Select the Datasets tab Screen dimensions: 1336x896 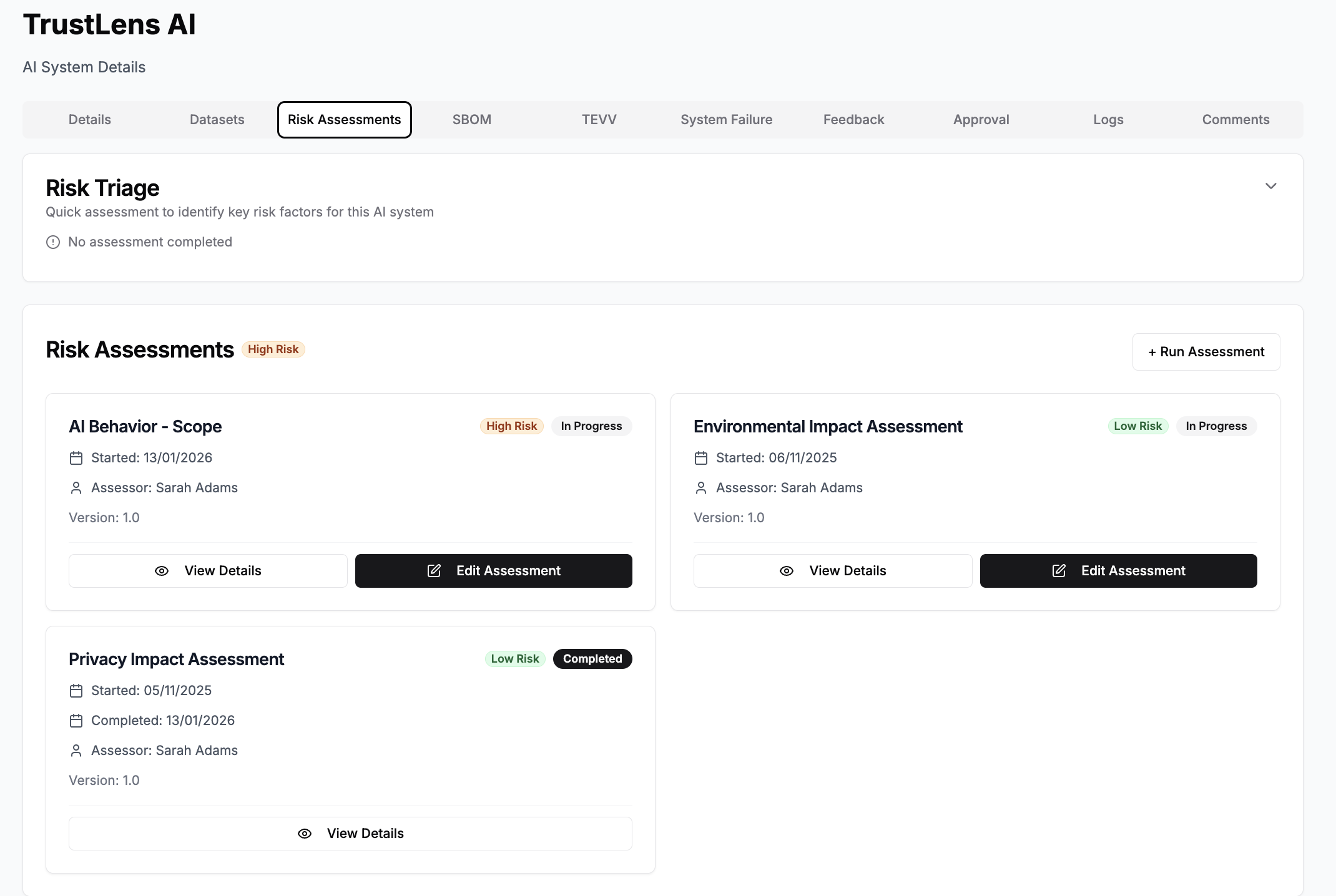217,120
